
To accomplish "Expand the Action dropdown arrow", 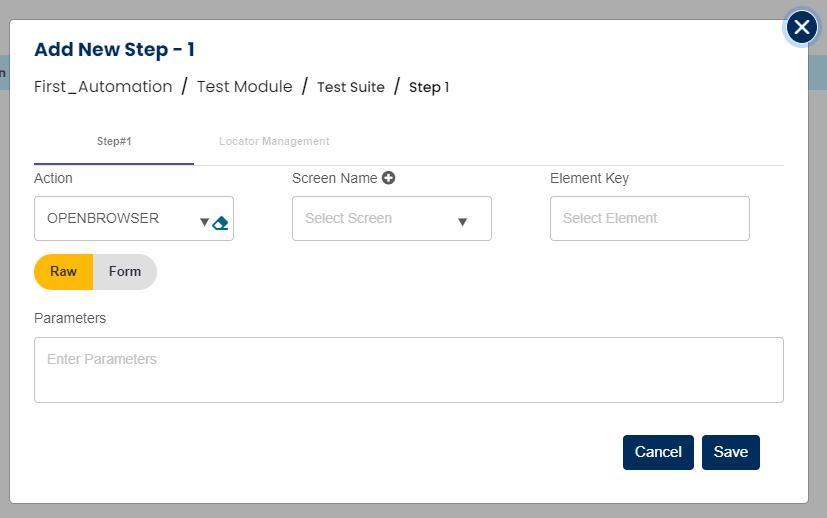I will [204, 222].
